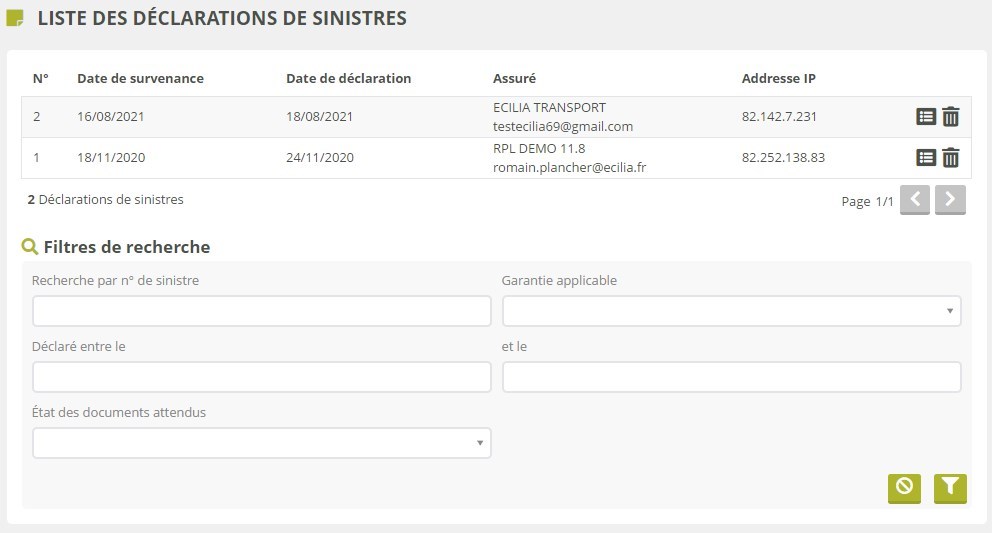Open the État des documents attendus dropdown
This screenshot has width=992, height=533.
tap(262, 443)
